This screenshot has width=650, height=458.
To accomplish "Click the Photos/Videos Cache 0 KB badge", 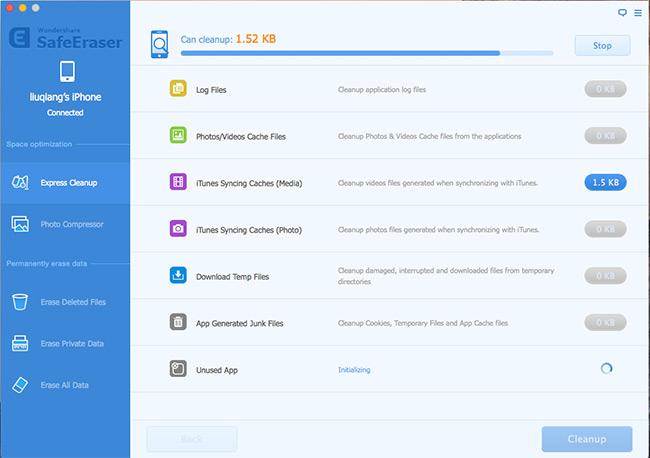I will (605, 136).
